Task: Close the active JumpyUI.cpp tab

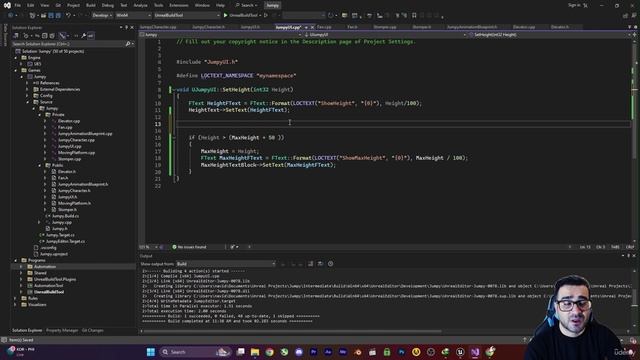Action: tap(312, 27)
